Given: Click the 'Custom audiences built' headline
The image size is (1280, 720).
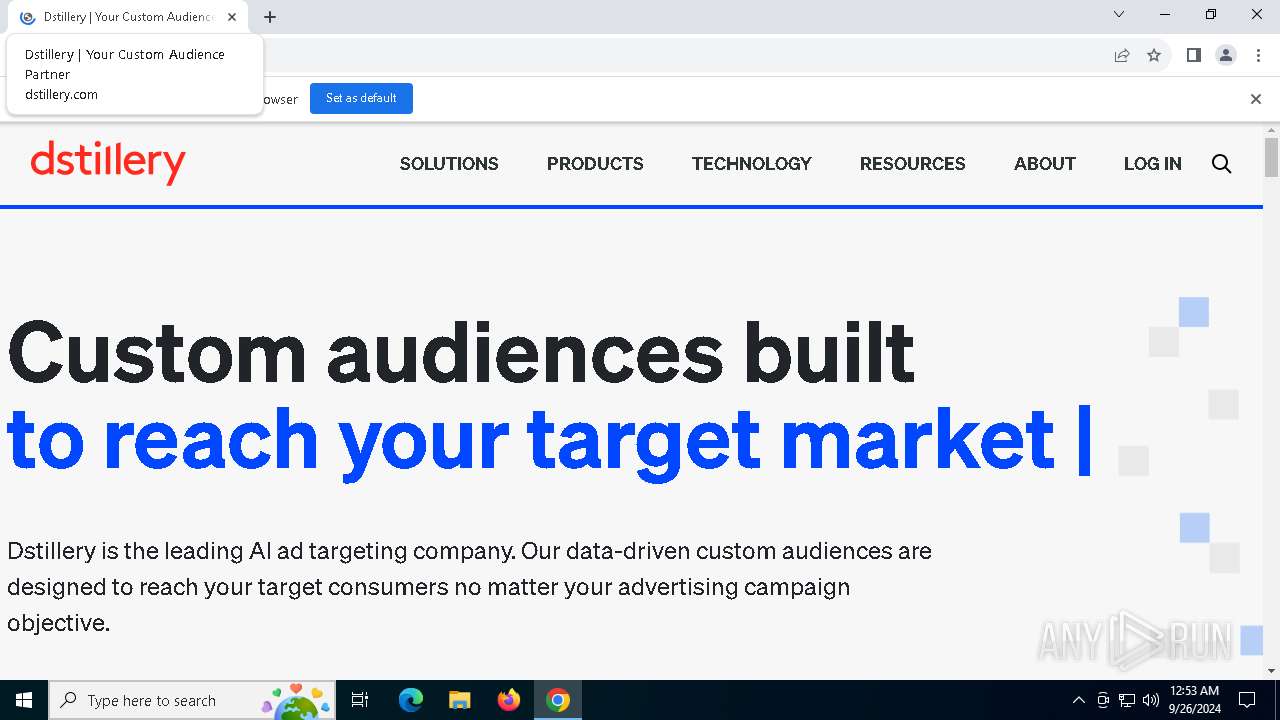Looking at the screenshot, I should 461,352.
